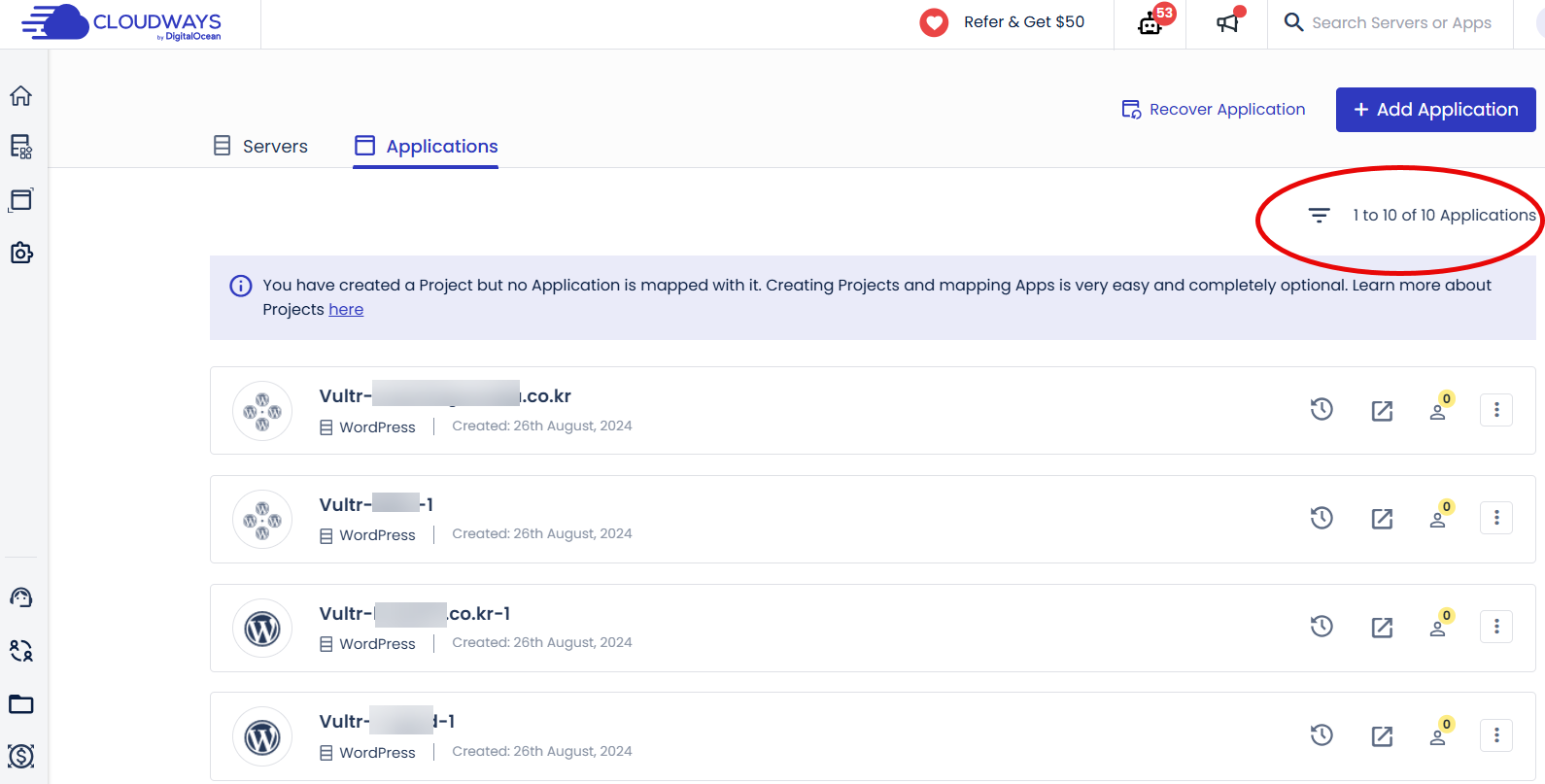
Task: Open the support headset sidebar icon
Action: tap(20, 597)
